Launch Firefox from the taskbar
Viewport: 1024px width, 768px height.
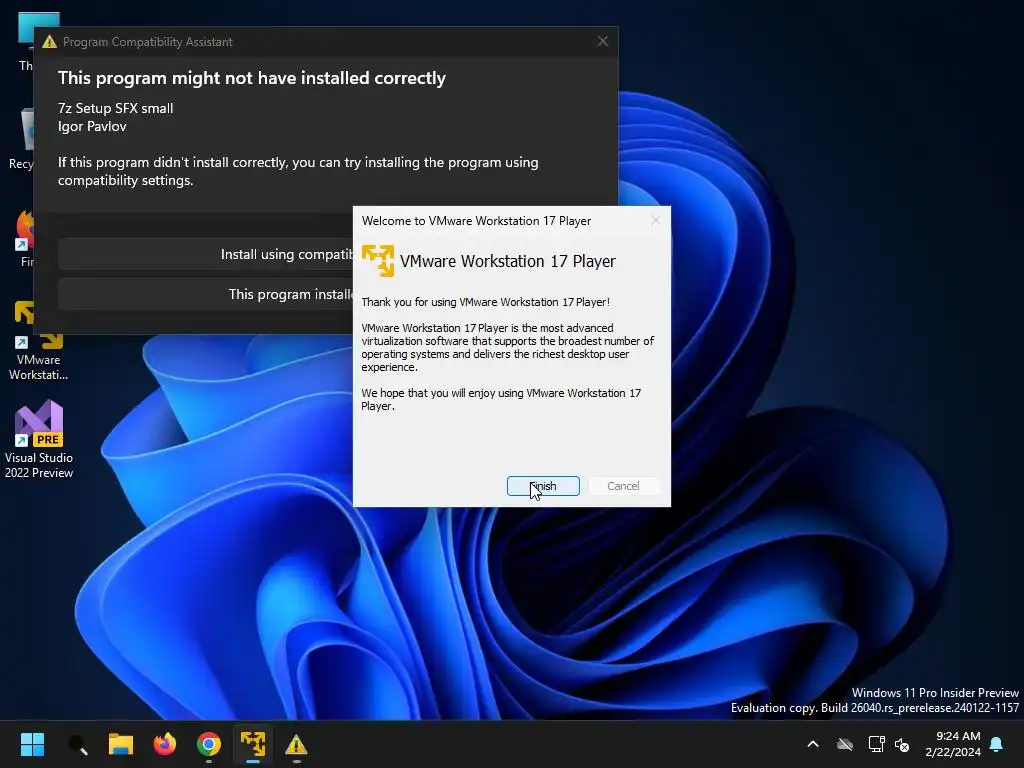(x=165, y=744)
